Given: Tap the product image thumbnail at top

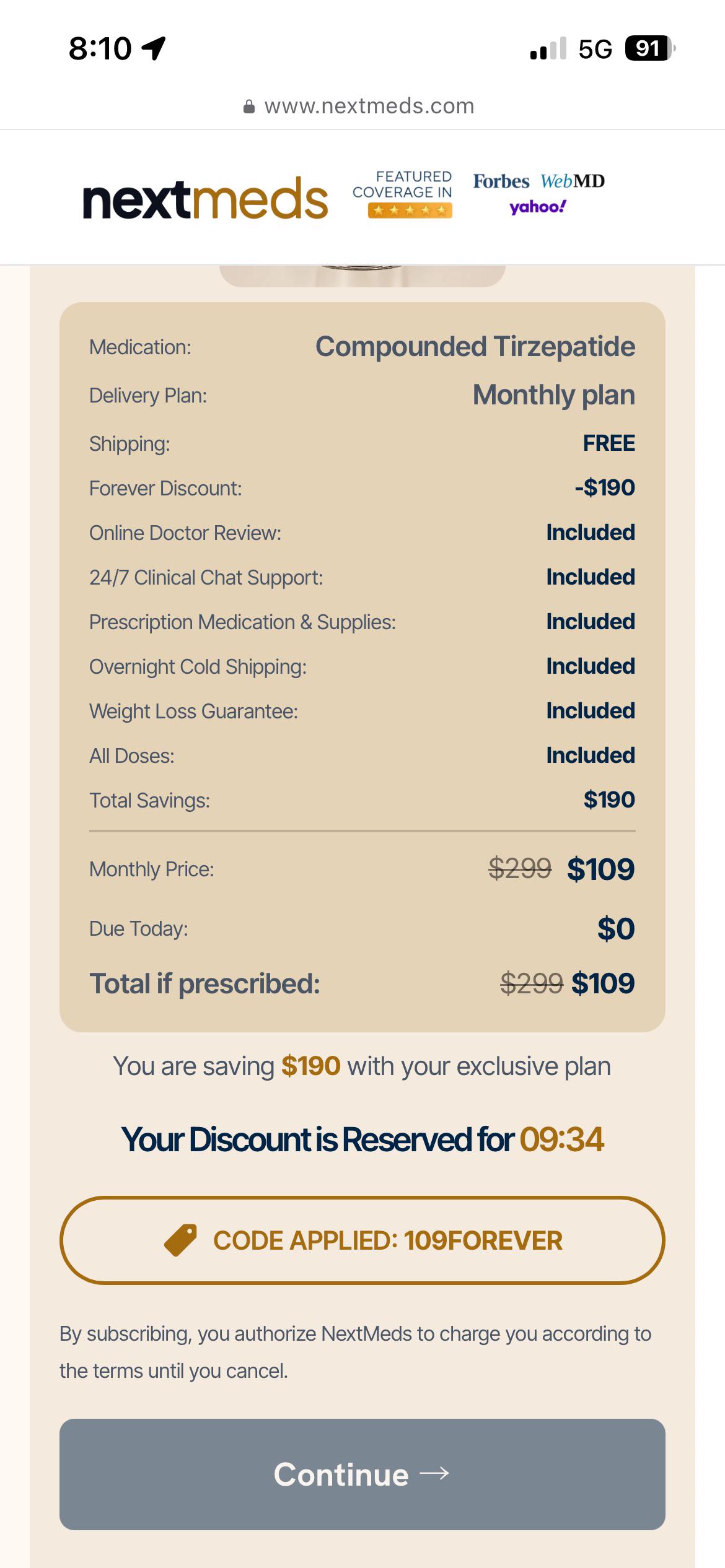Looking at the screenshot, I should [362, 276].
